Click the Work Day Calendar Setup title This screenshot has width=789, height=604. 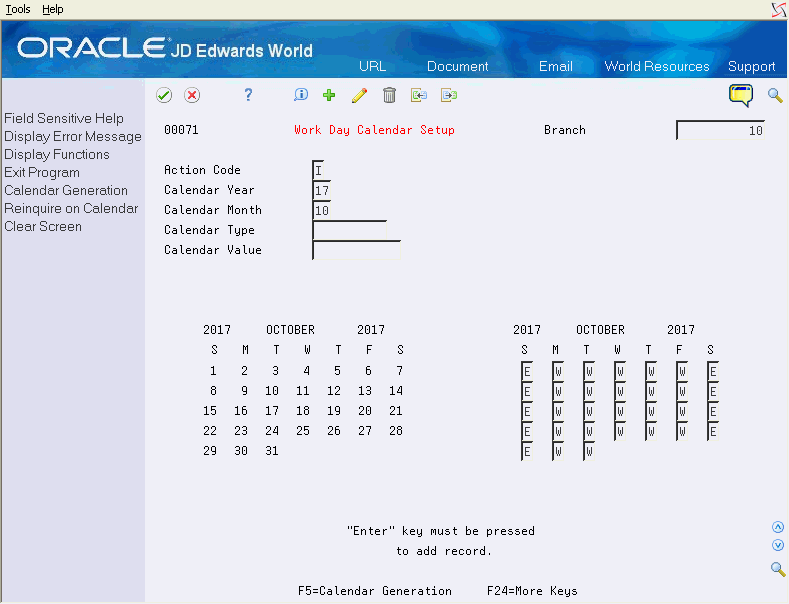374,130
